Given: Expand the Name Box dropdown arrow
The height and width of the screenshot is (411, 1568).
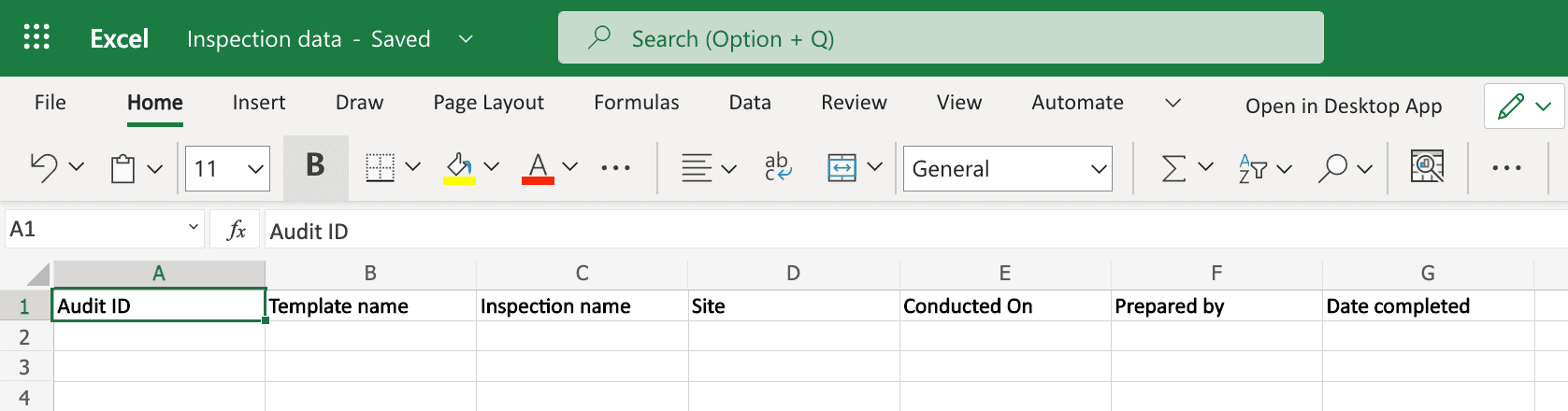Looking at the screenshot, I should click(x=194, y=227).
